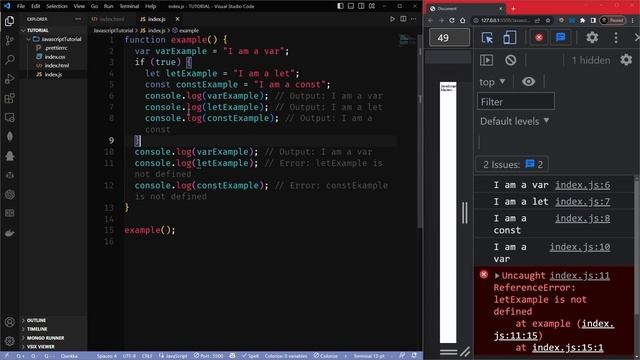Open console settings gear beside 1 hidden
This screenshot has height=360, width=640.
click(626, 60)
